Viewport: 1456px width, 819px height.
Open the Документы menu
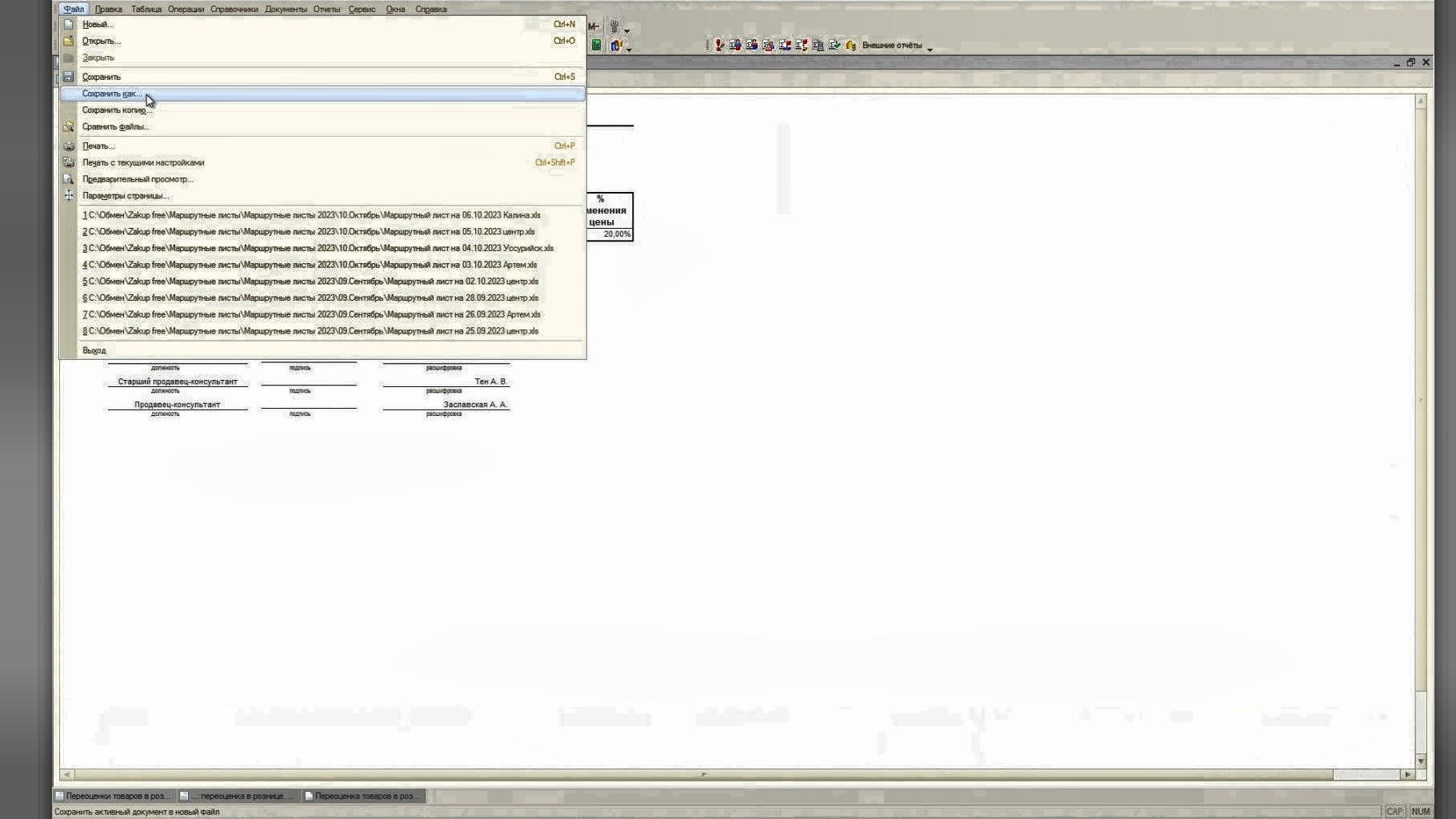coord(286,9)
